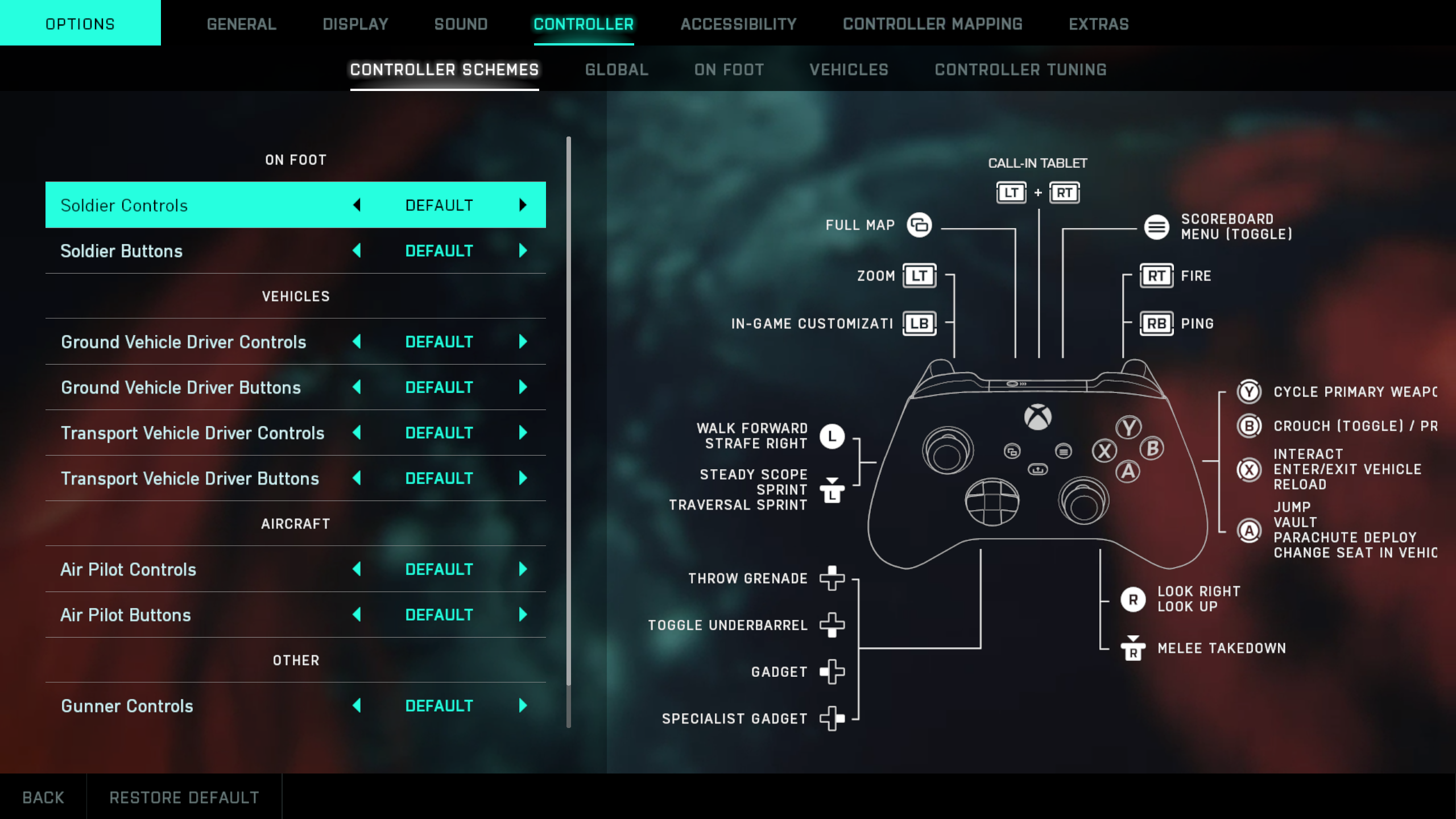Select the THROW GRENADE d-pad icon

point(832,578)
